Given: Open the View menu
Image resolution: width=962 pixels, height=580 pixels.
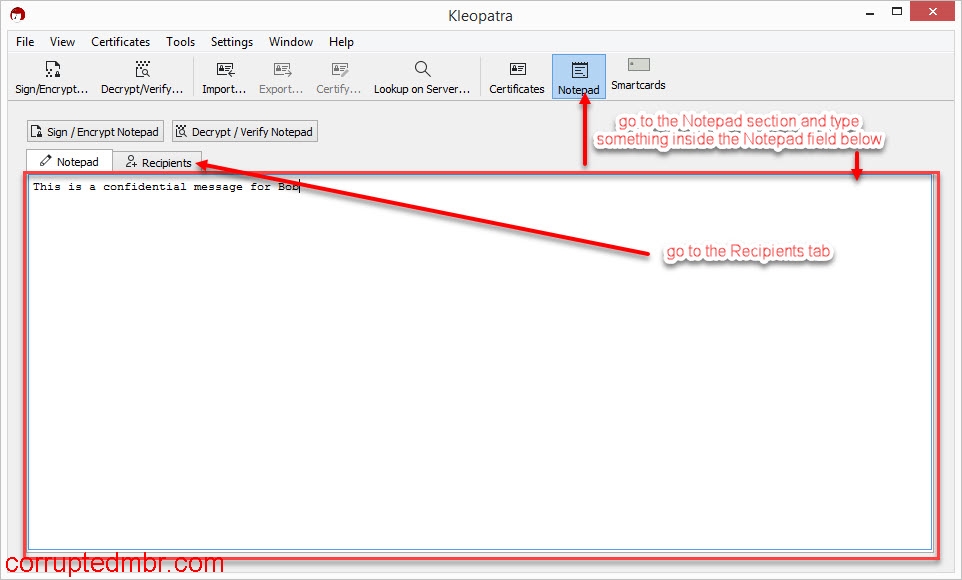Looking at the screenshot, I should [x=62, y=42].
